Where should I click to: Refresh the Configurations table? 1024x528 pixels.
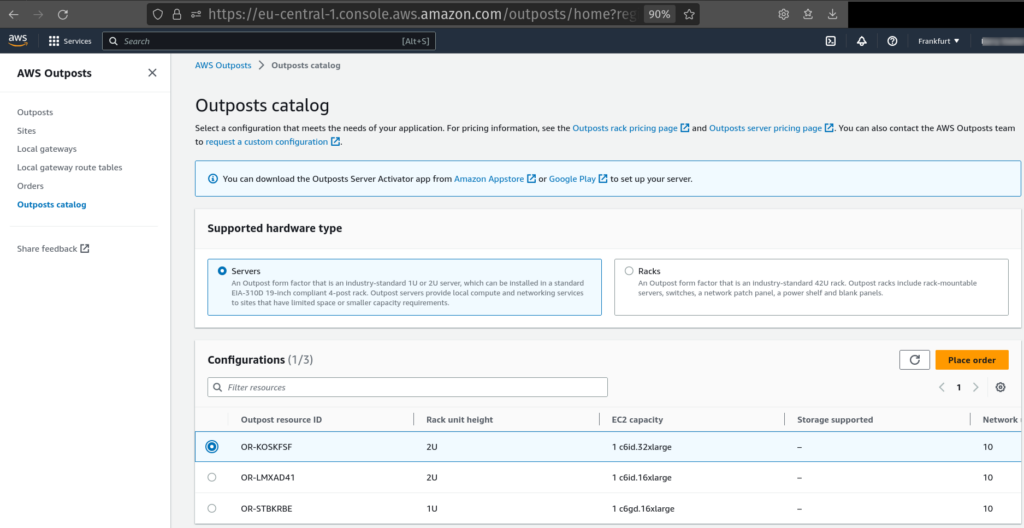pos(914,360)
